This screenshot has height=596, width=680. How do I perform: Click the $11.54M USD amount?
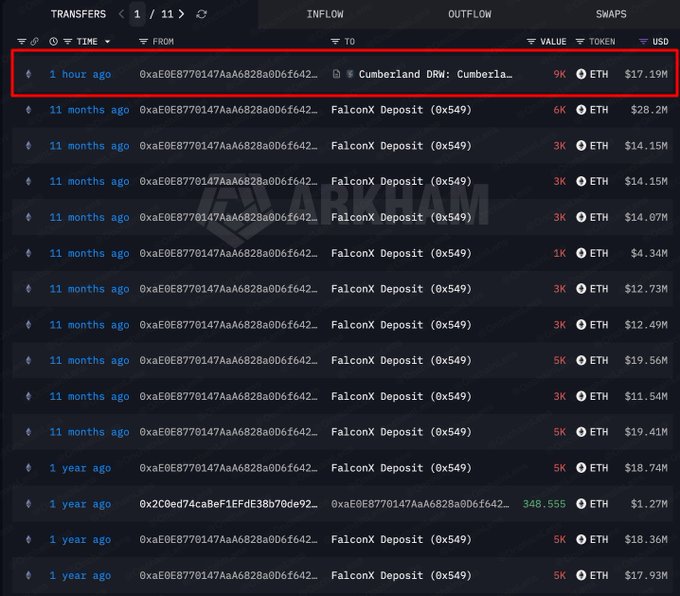click(x=646, y=396)
